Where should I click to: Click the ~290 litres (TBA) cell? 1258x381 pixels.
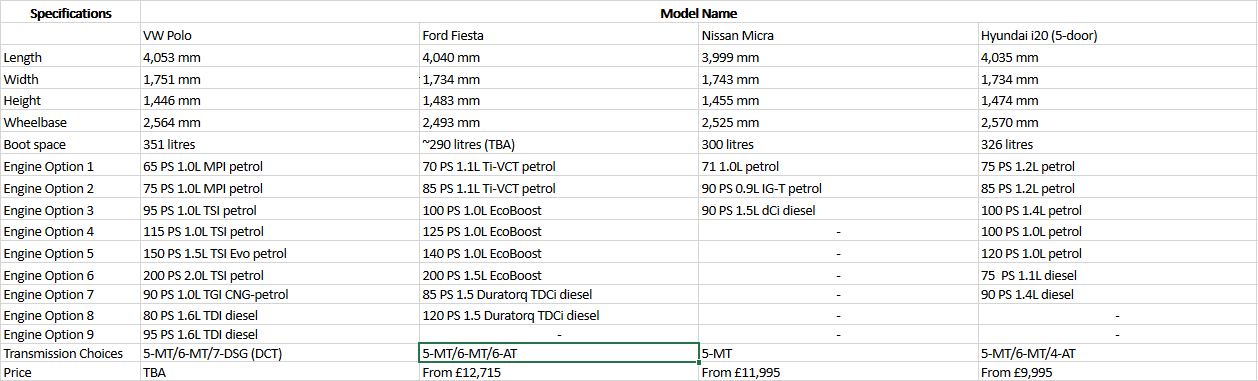[559, 144]
